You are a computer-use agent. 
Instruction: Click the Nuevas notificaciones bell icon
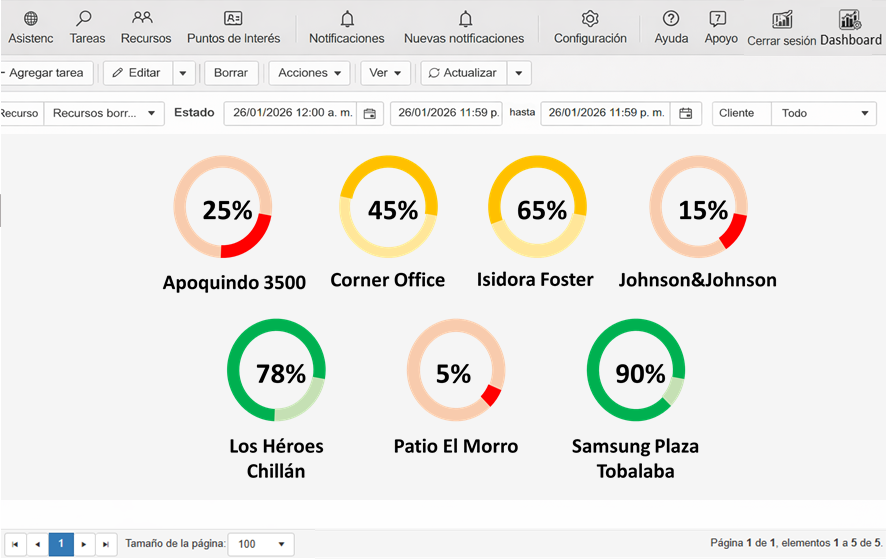(x=465, y=19)
